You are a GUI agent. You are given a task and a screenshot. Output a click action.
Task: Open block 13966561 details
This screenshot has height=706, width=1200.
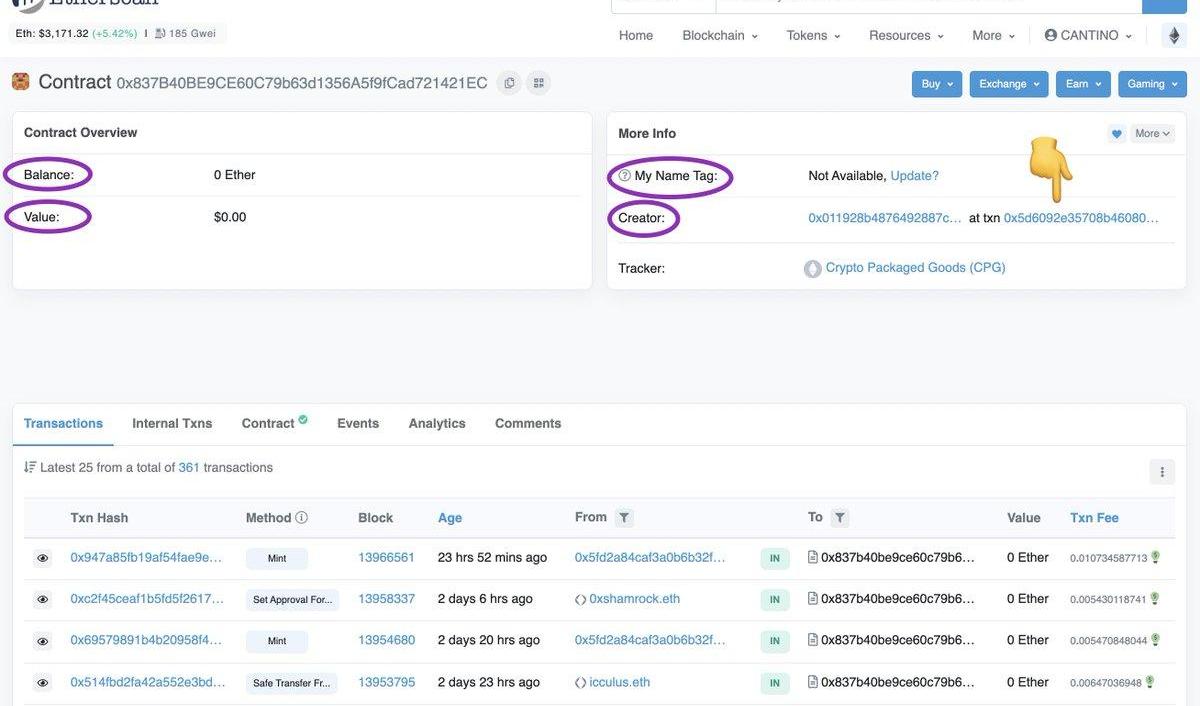click(386, 558)
